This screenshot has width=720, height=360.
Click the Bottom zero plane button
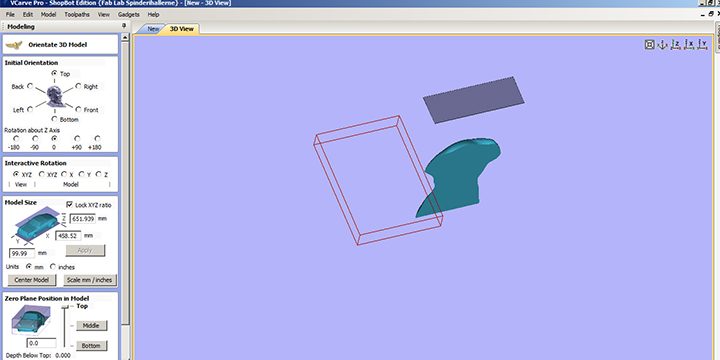tap(91, 345)
